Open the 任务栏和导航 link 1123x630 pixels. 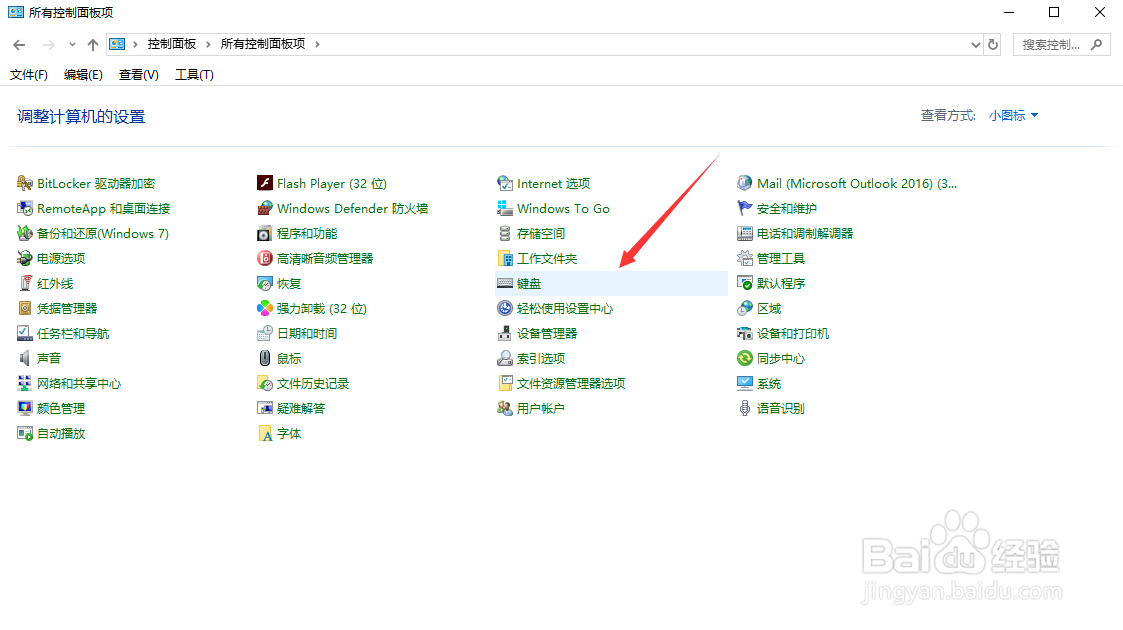pos(73,334)
